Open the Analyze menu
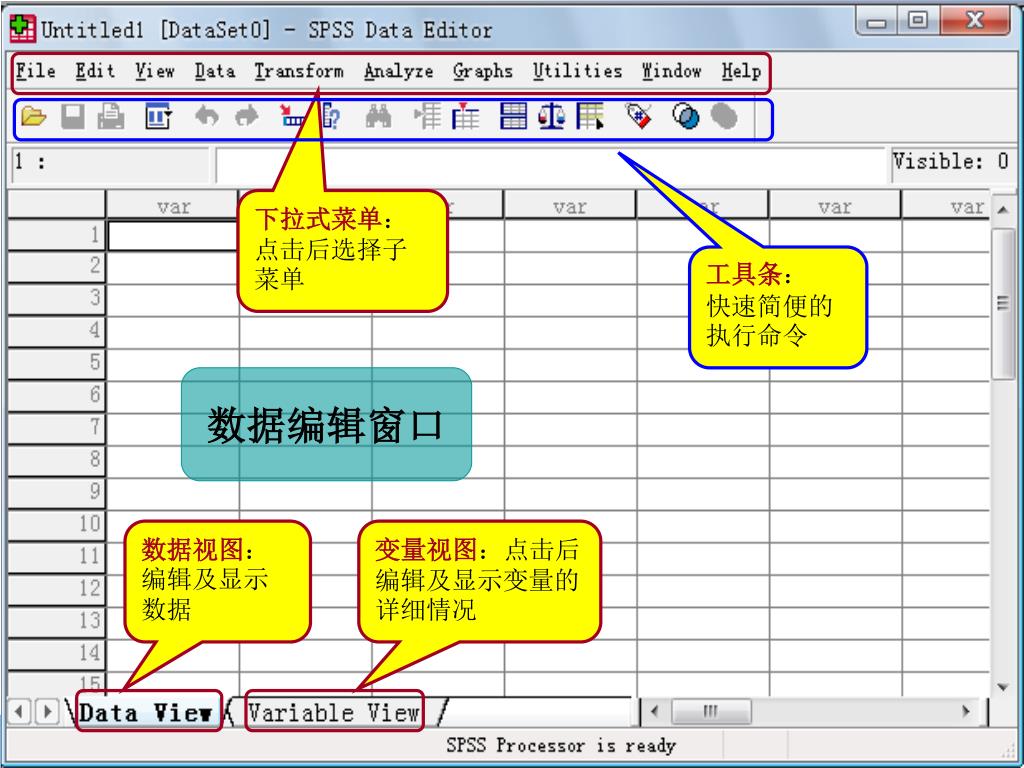The image size is (1024, 768). (398, 71)
